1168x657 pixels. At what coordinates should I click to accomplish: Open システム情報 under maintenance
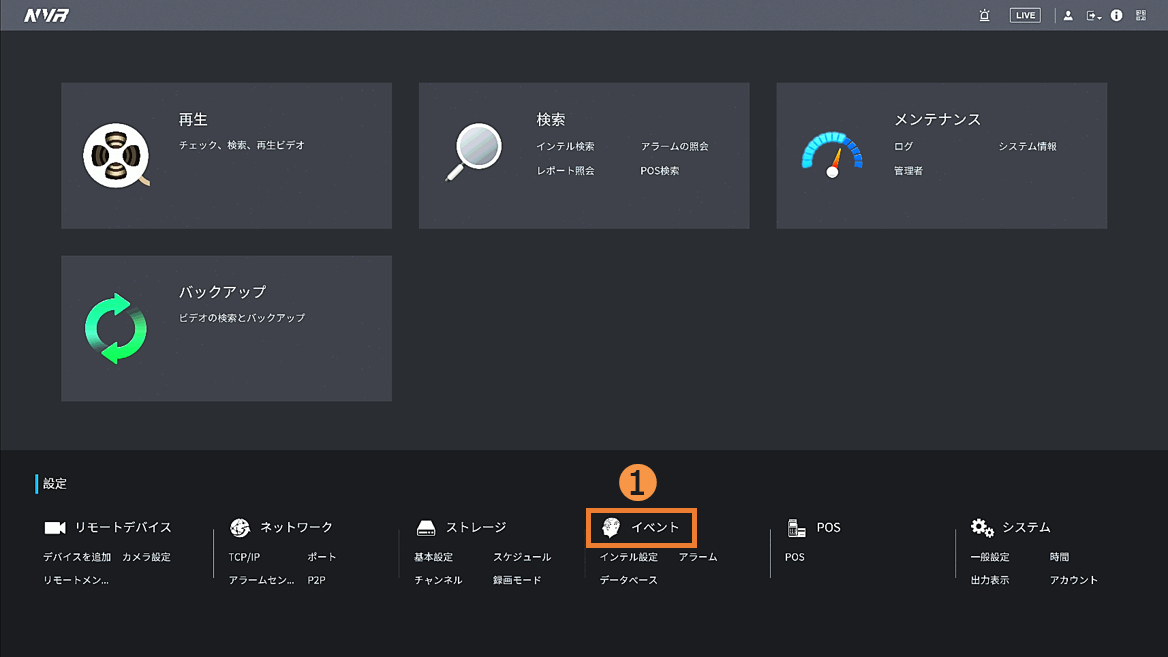click(1027, 147)
